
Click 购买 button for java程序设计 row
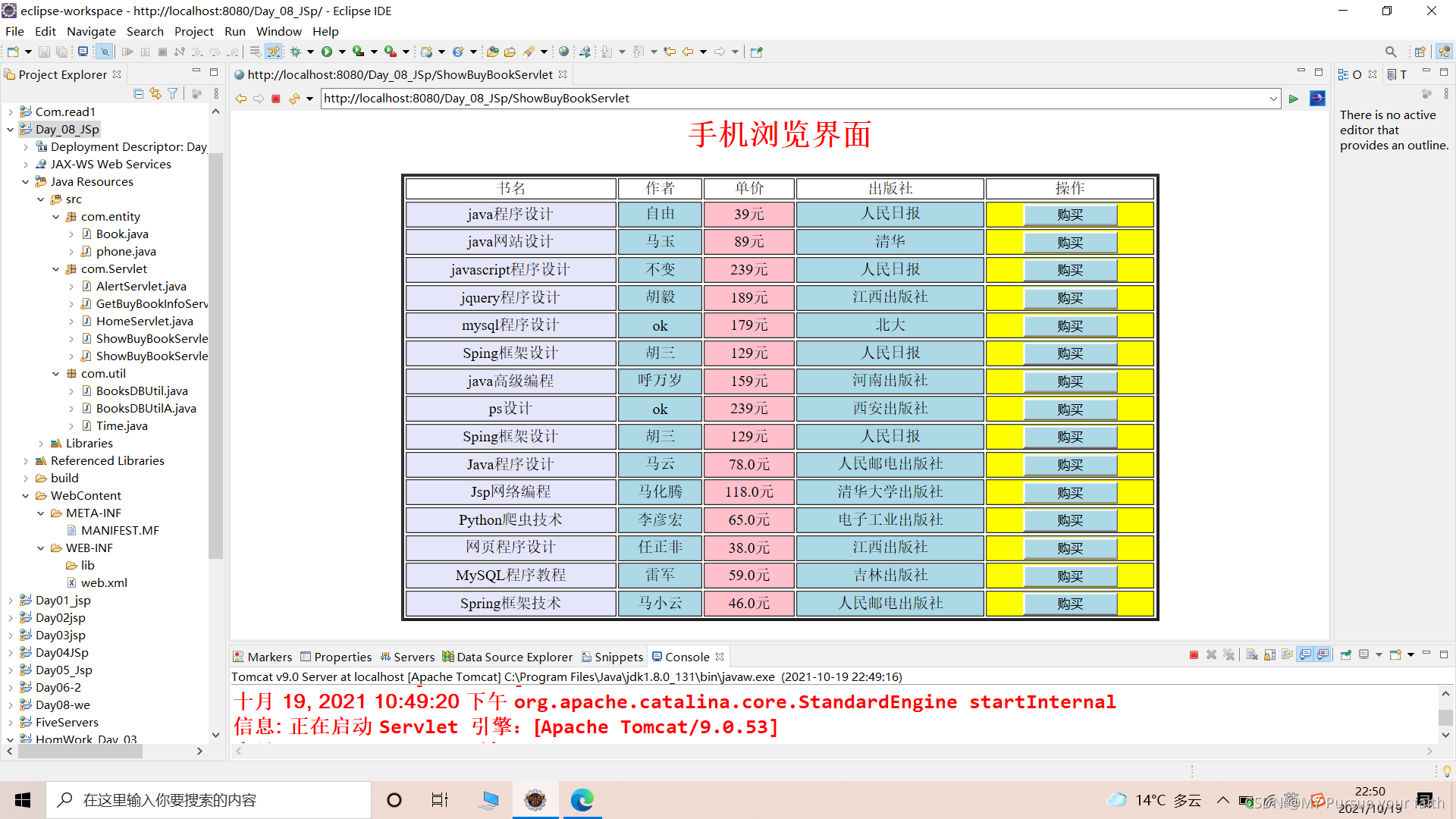[1069, 215]
